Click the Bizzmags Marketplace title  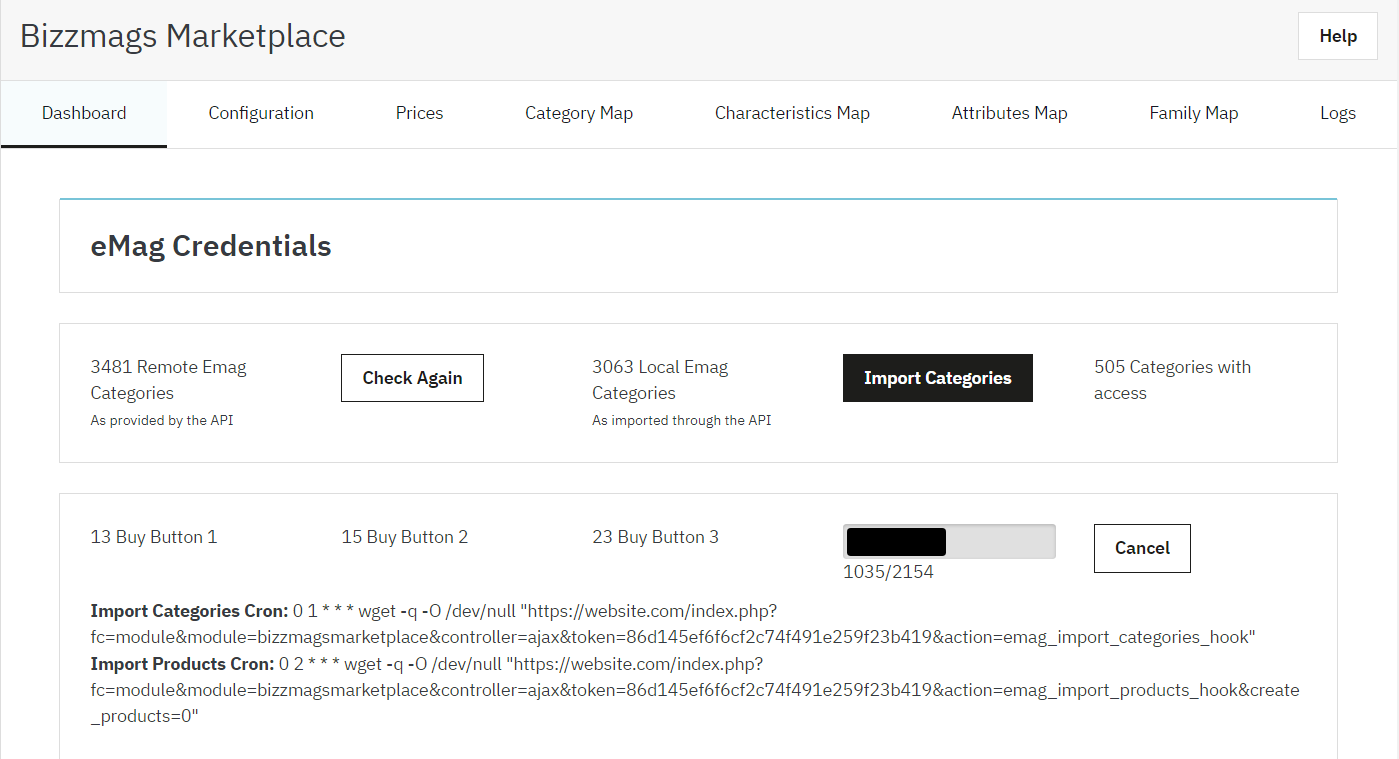point(183,36)
